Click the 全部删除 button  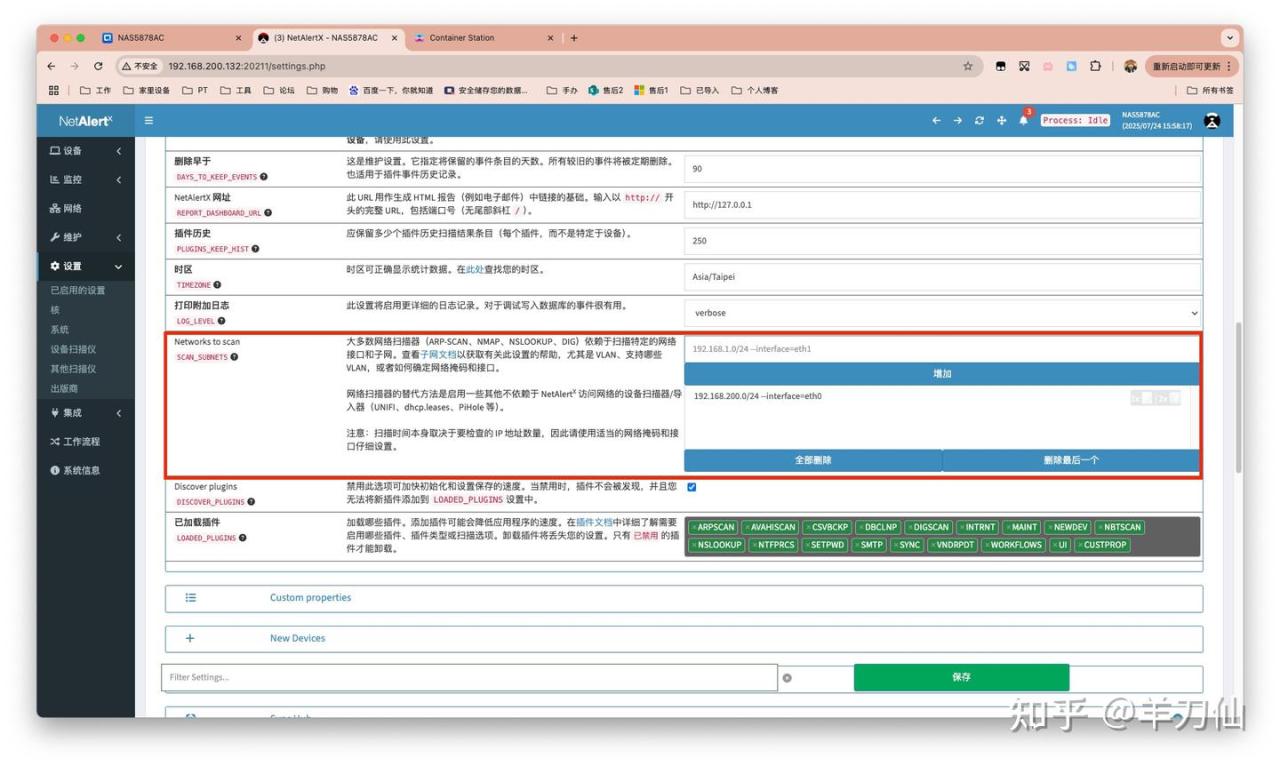pyautogui.click(x=812, y=460)
